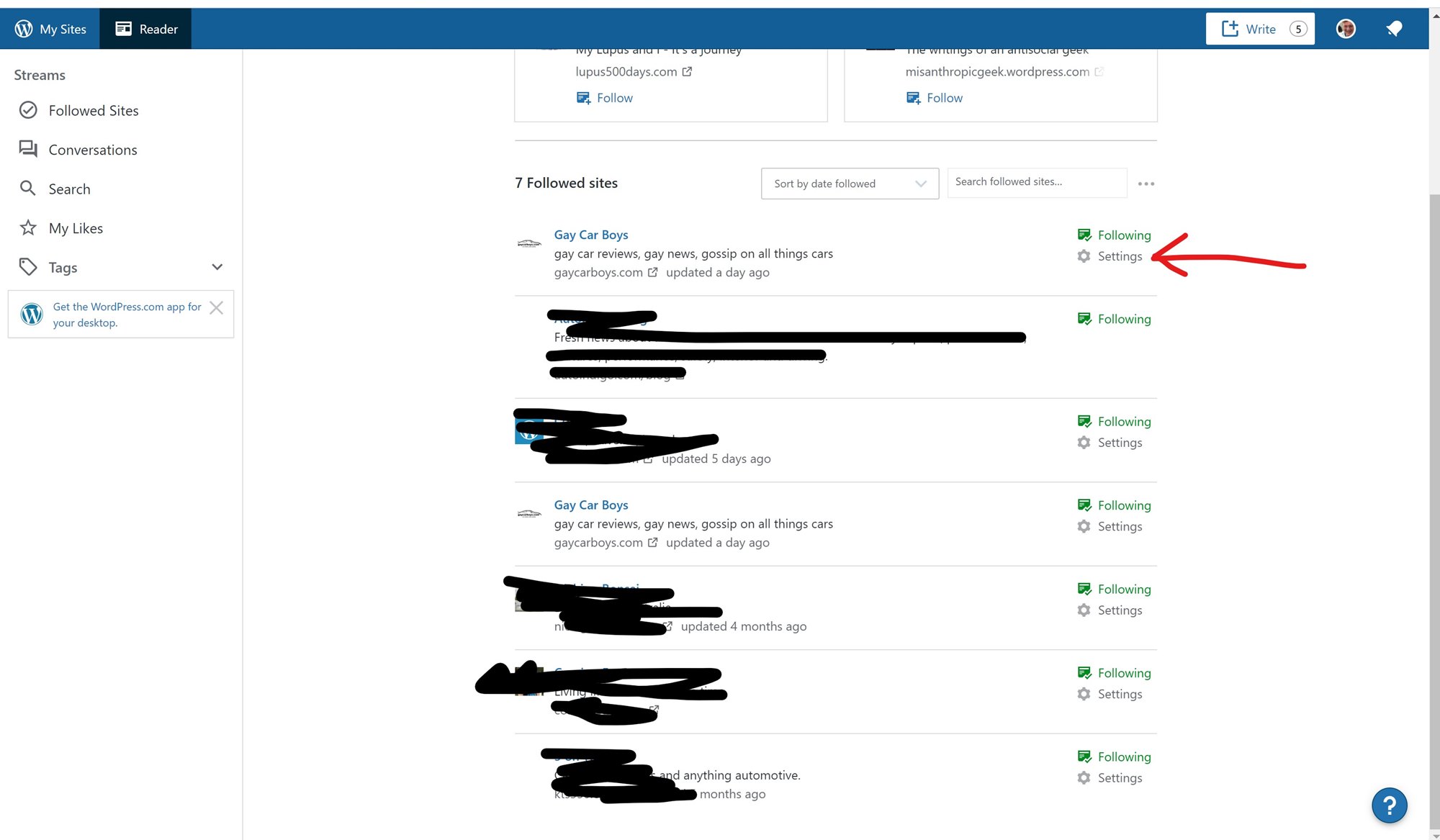Click the Search followed sites input field
The image size is (1440, 840).
point(1036,182)
